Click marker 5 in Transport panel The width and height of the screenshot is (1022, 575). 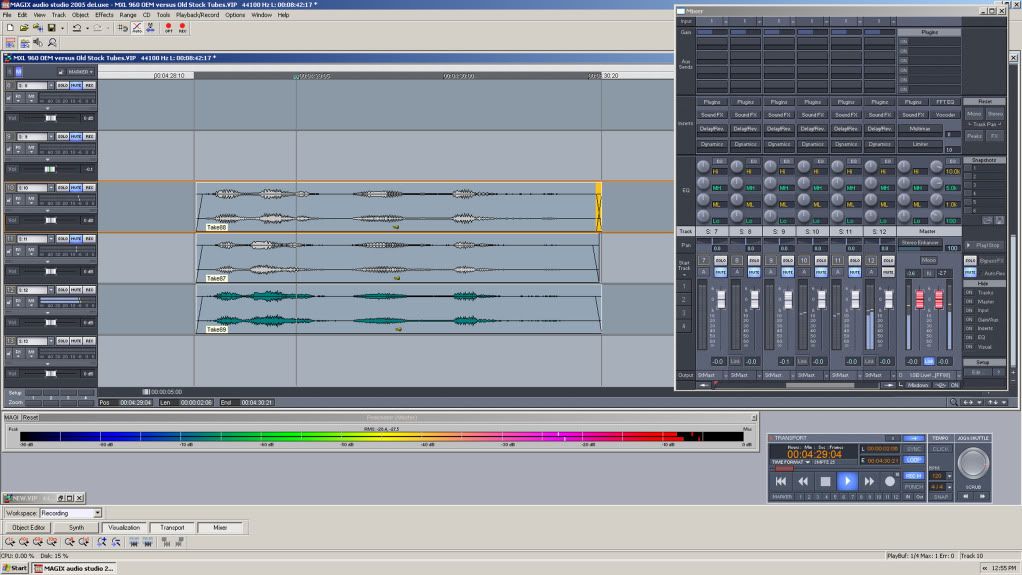click(x=835, y=497)
